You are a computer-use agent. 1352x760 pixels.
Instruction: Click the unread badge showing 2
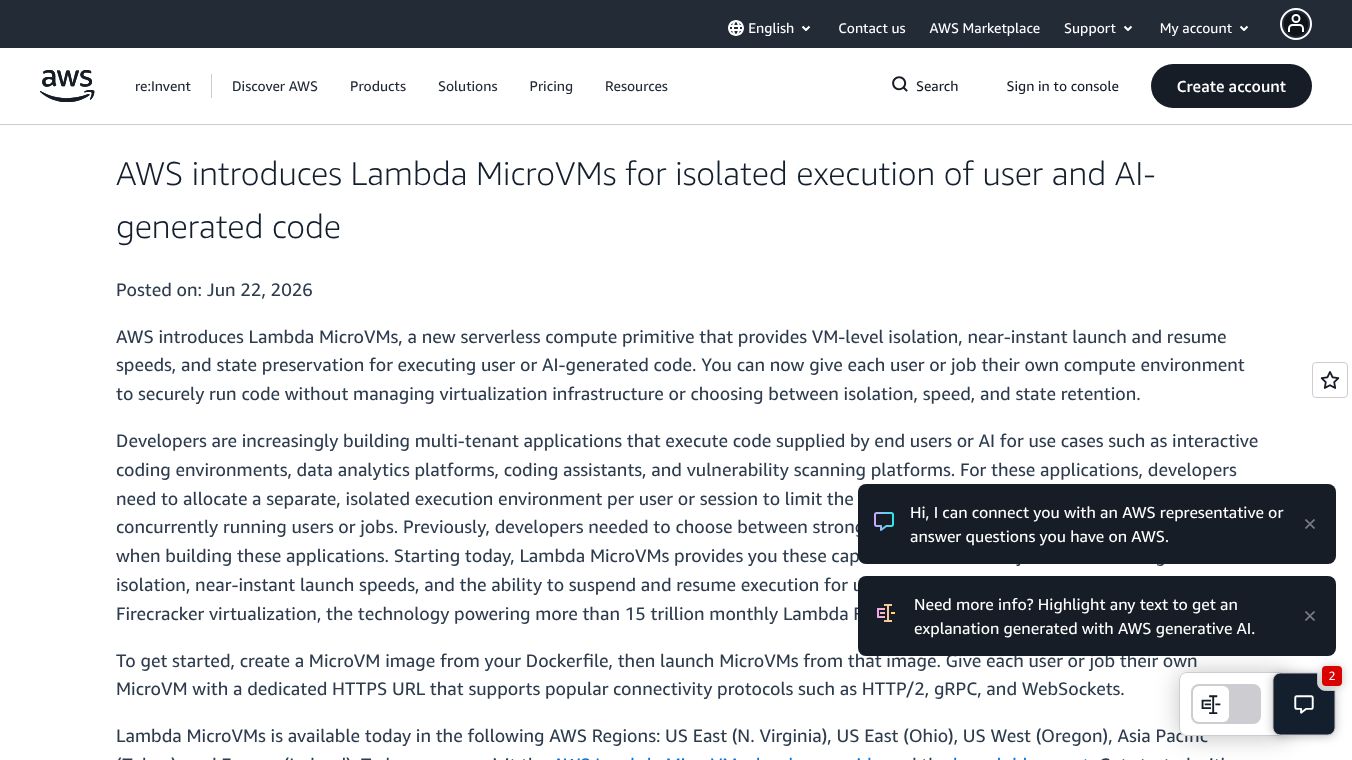click(1331, 676)
